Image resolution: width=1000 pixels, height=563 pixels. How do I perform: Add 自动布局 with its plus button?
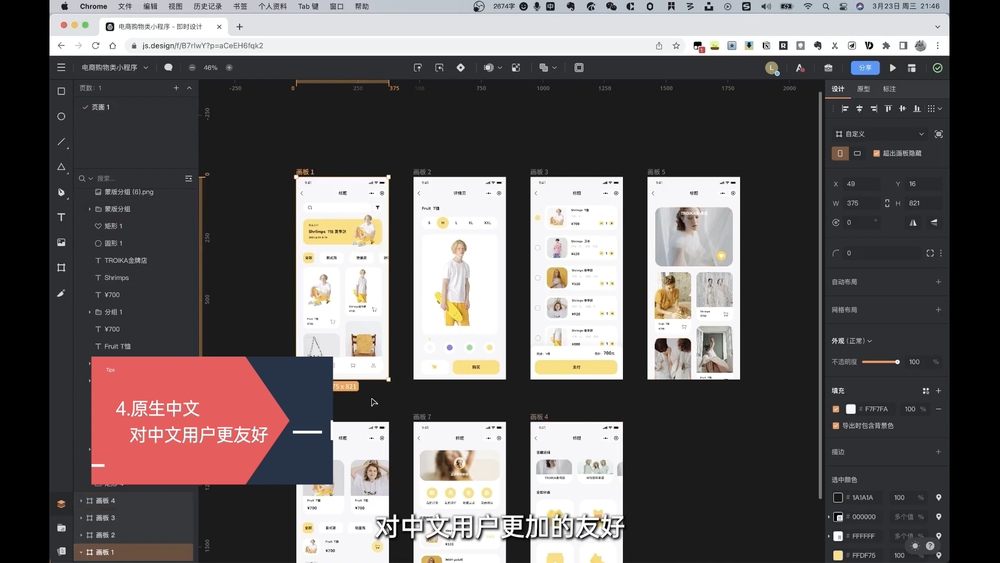click(938, 281)
